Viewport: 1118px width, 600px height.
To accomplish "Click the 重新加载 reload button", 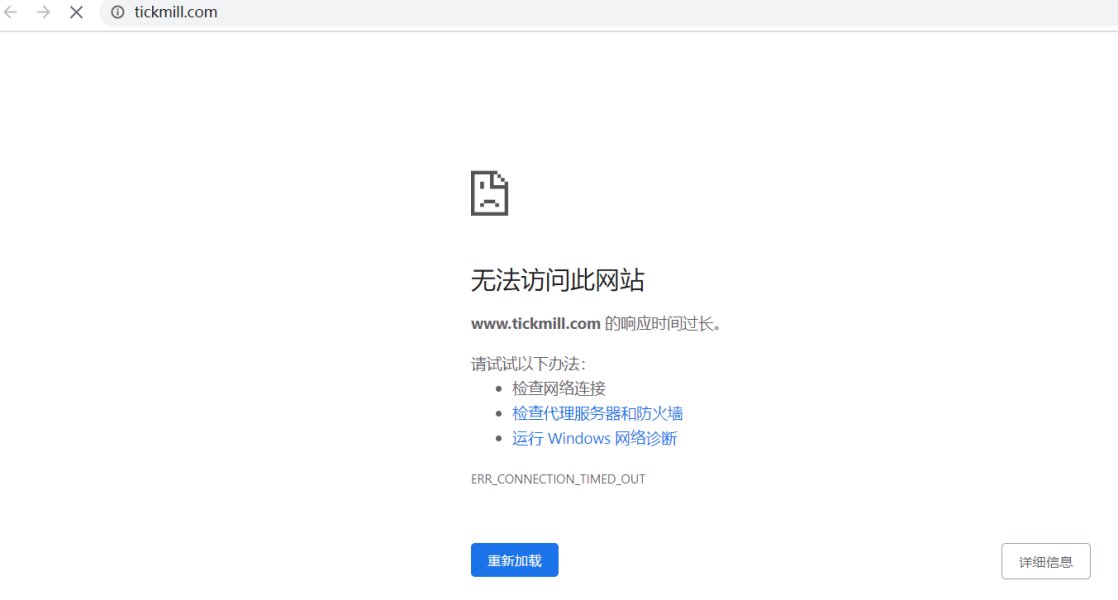I will pyautogui.click(x=514, y=560).
